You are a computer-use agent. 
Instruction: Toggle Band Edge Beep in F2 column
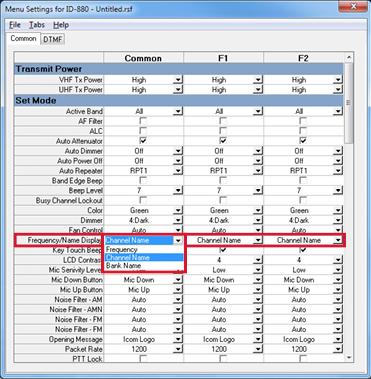click(x=303, y=181)
